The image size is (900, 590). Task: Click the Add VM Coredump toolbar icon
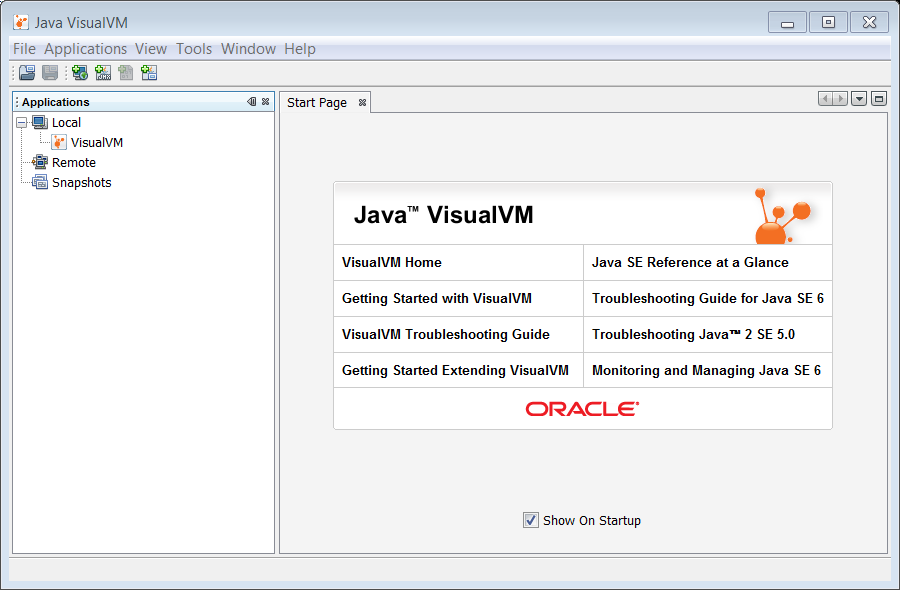tap(126, 73)
